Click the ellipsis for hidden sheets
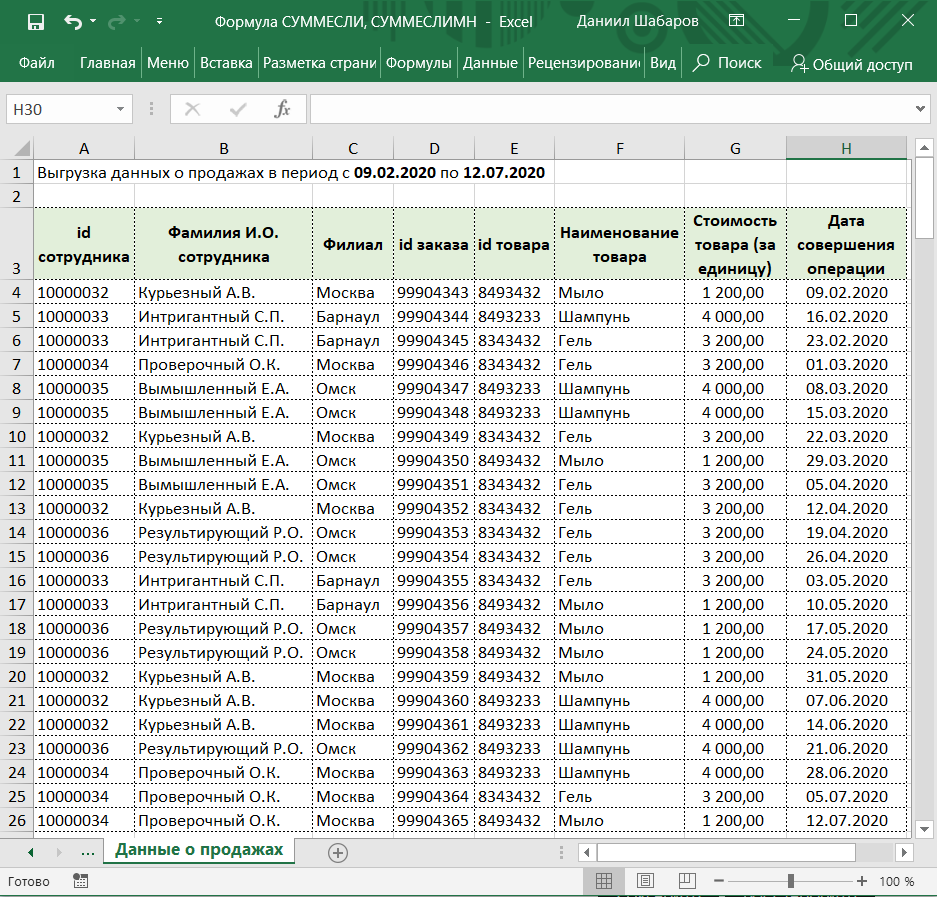Viewport: 937px width, 897px height. 88,852
